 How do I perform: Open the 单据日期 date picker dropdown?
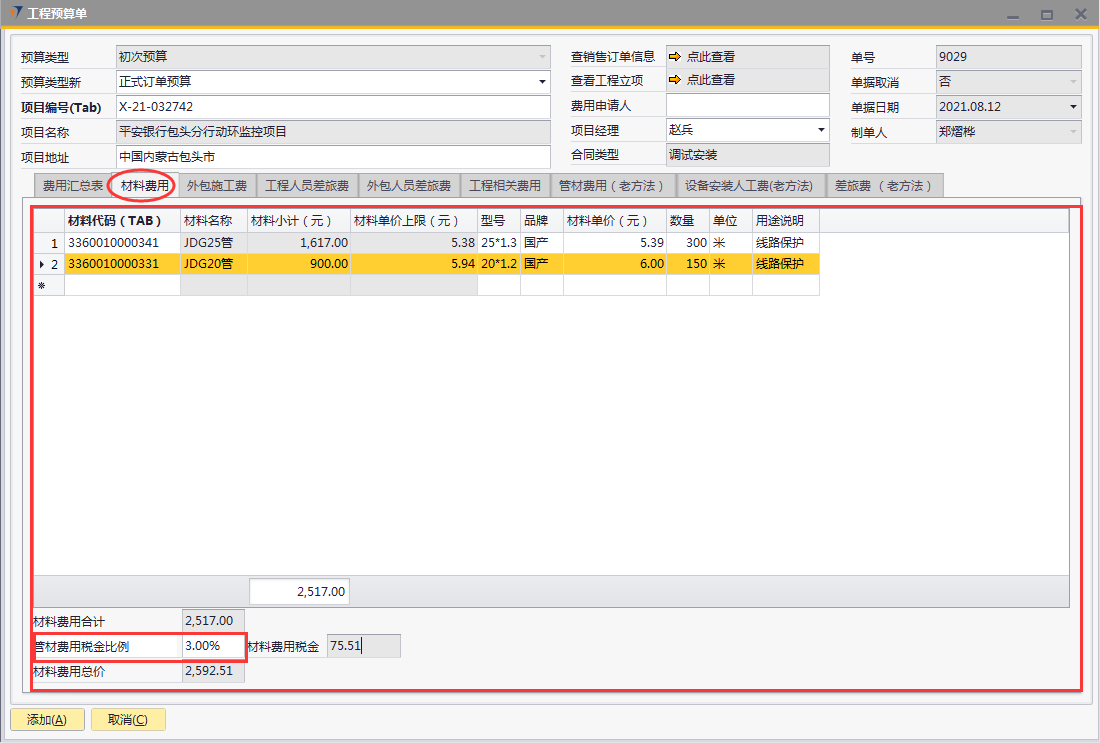(1073, 106)
